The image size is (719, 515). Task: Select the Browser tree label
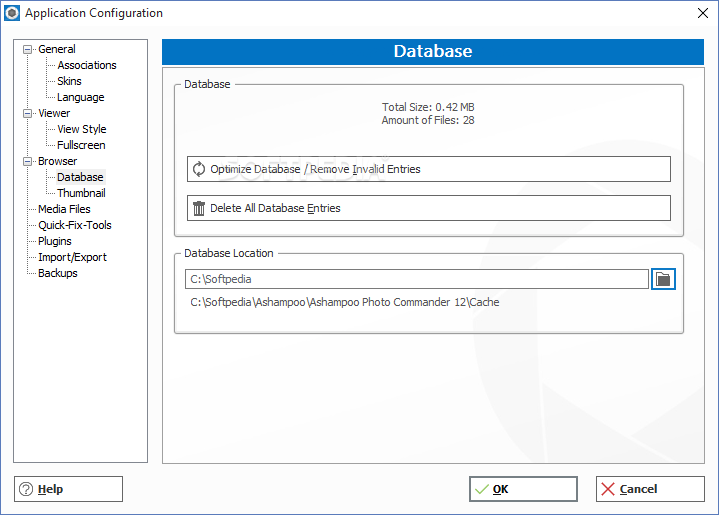pos(57,161)
